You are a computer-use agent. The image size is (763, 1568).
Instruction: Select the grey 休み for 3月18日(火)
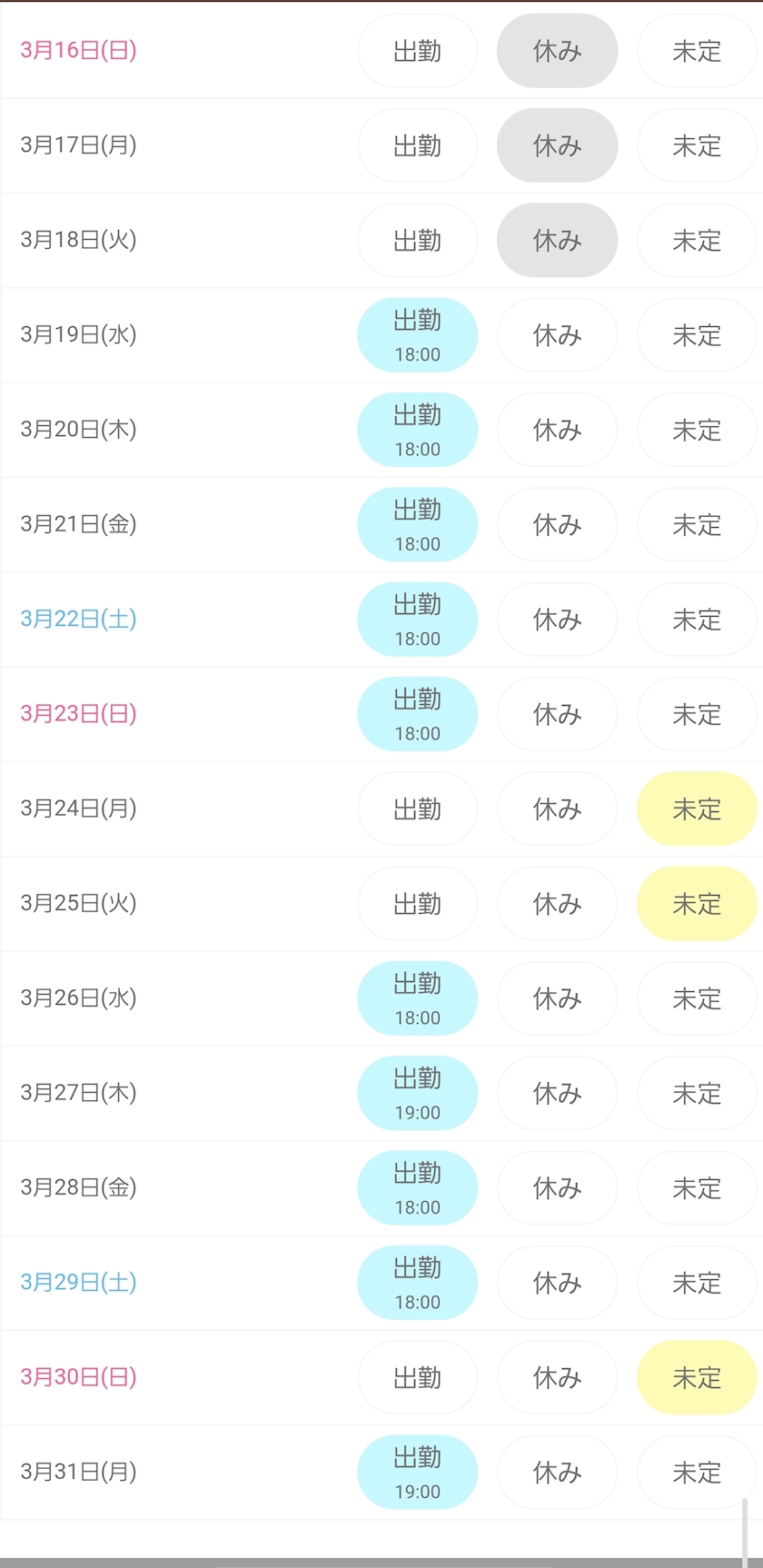(x=557, y=240)
